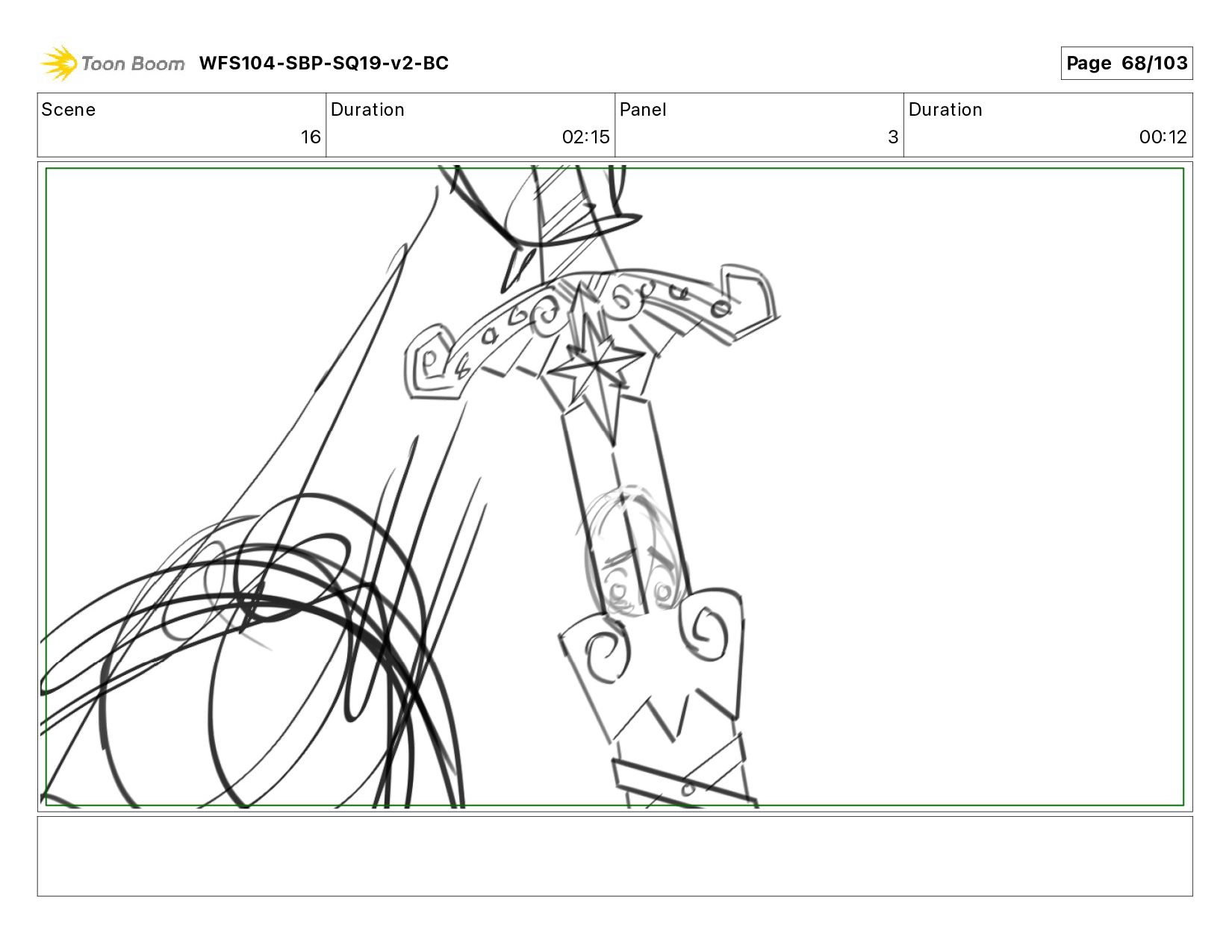Click scene duration value 02:15
Image resolution: width=1232 pixels, height=952 pixels.
click(585, 137)
